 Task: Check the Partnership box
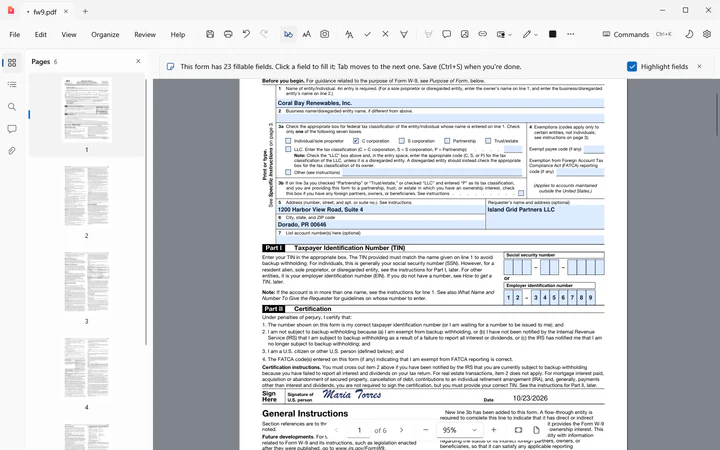447,141
